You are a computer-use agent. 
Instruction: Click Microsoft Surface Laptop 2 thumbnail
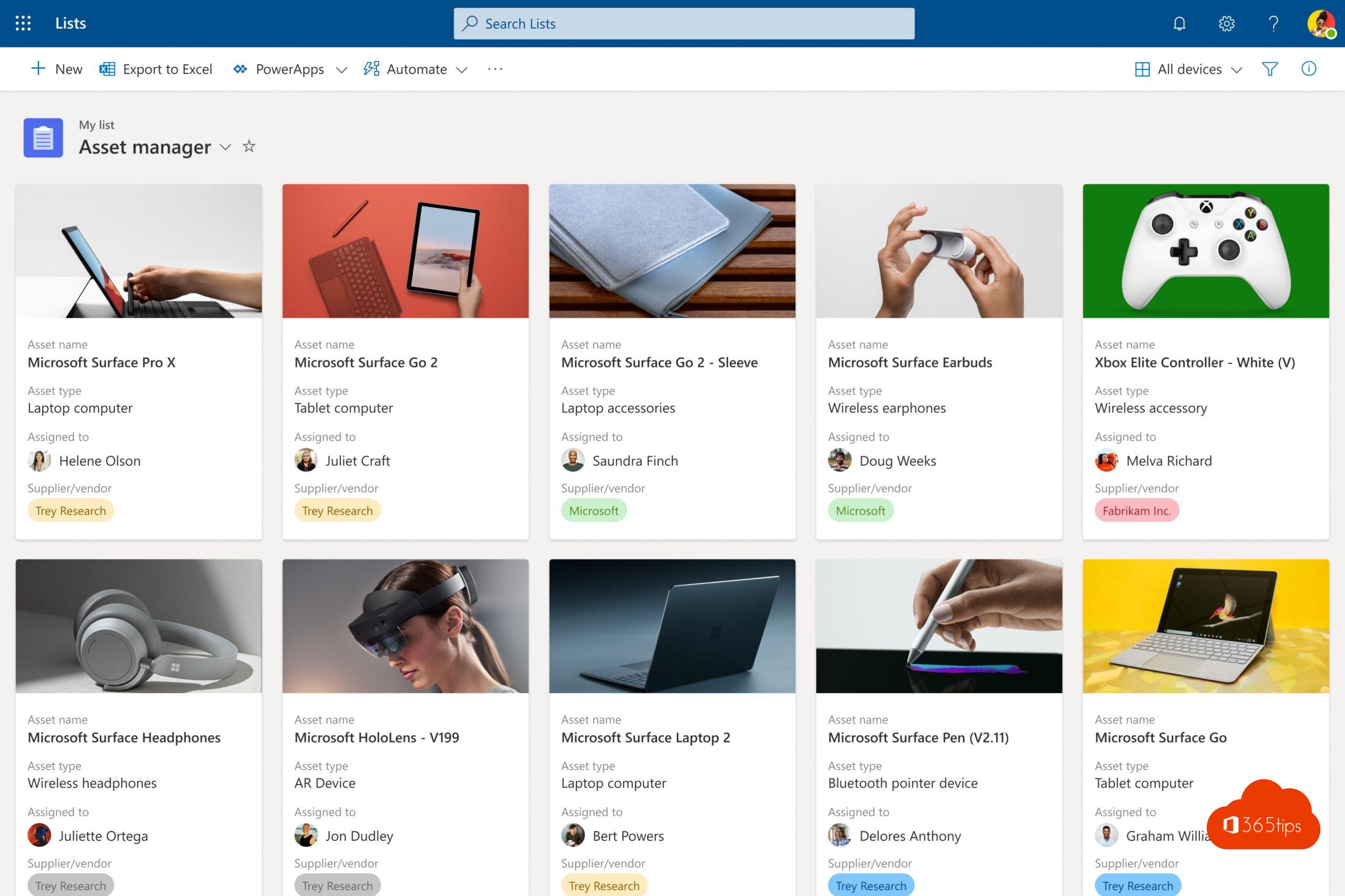(673, 625)
